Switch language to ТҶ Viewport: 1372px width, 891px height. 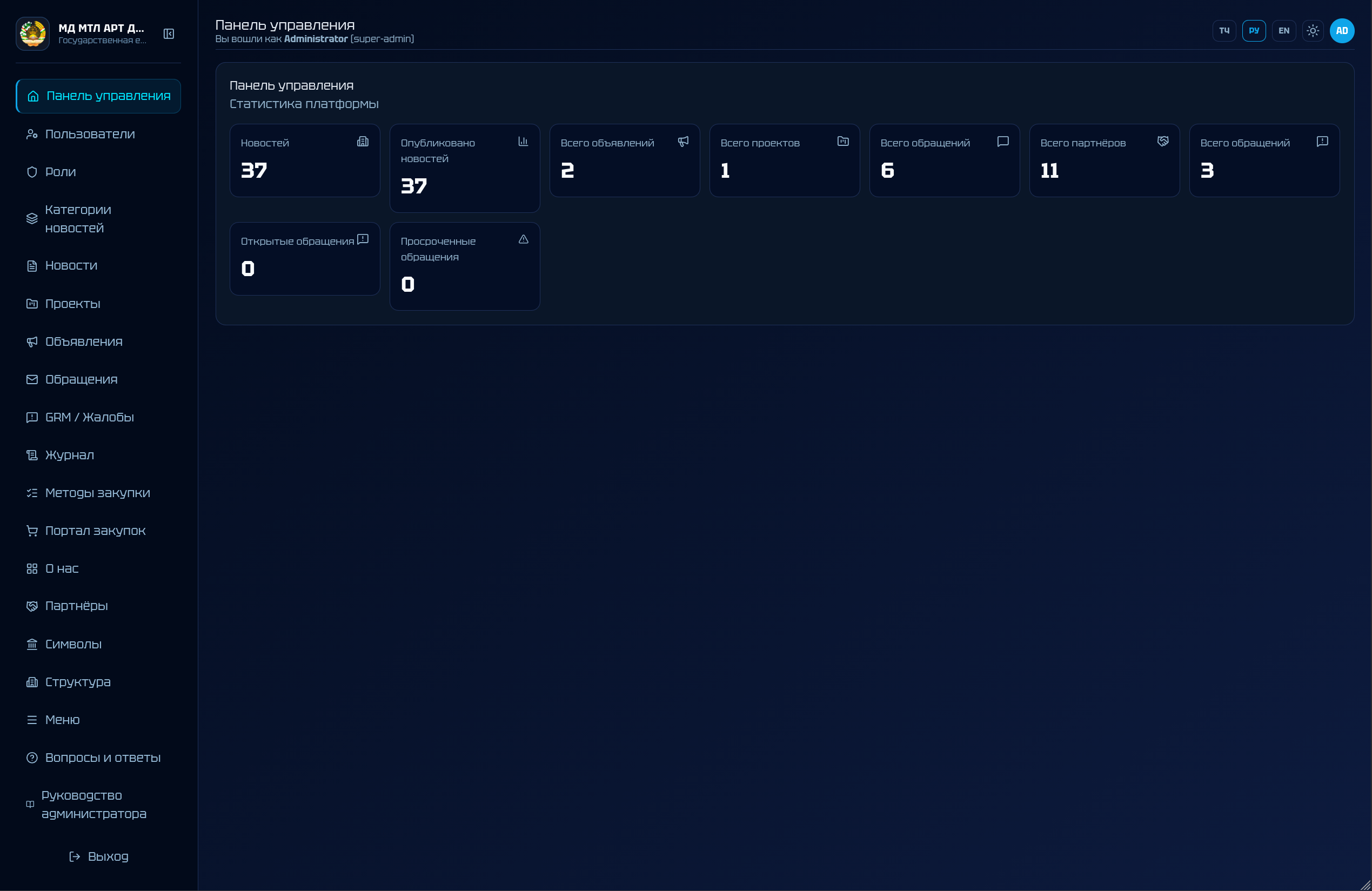coord(1224,31)
